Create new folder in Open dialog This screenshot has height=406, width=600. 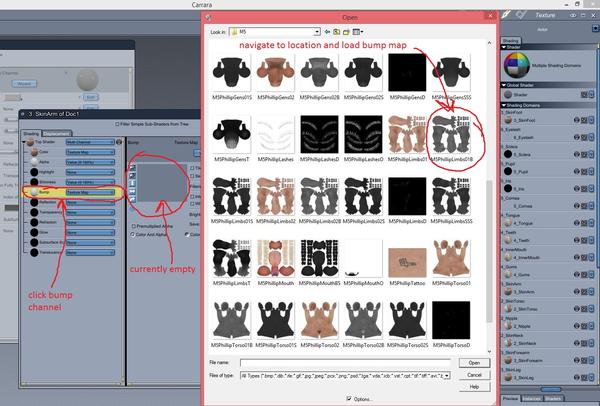coord(346,32)
